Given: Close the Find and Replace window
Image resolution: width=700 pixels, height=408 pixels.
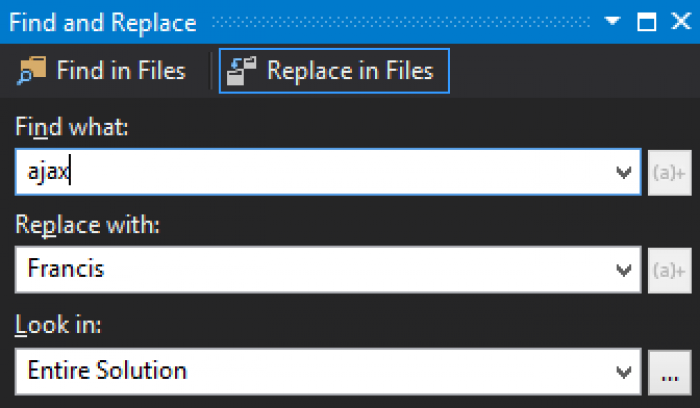Looking at the screenshot, I should (681, 21).
